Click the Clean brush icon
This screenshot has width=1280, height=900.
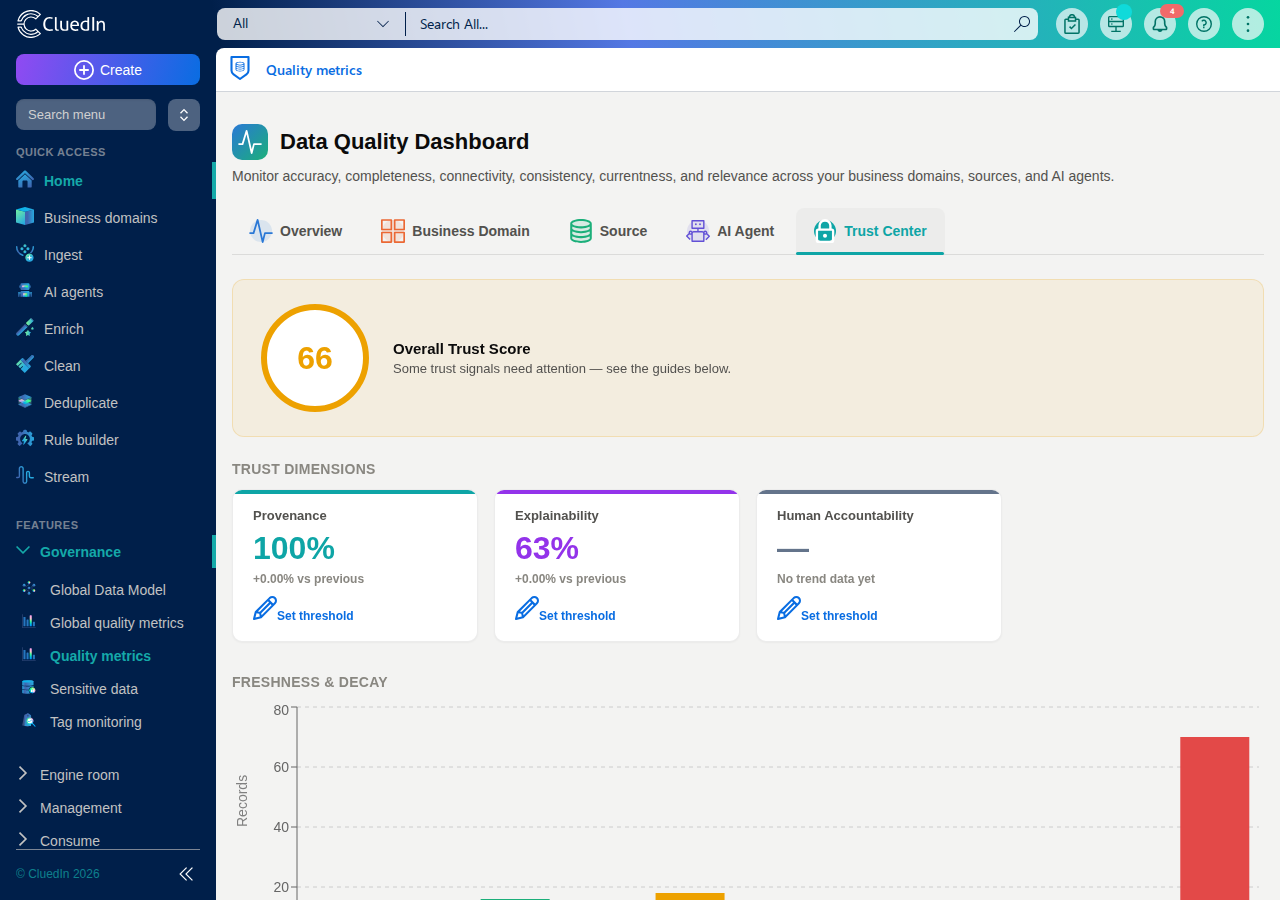[x=25, y=365]
